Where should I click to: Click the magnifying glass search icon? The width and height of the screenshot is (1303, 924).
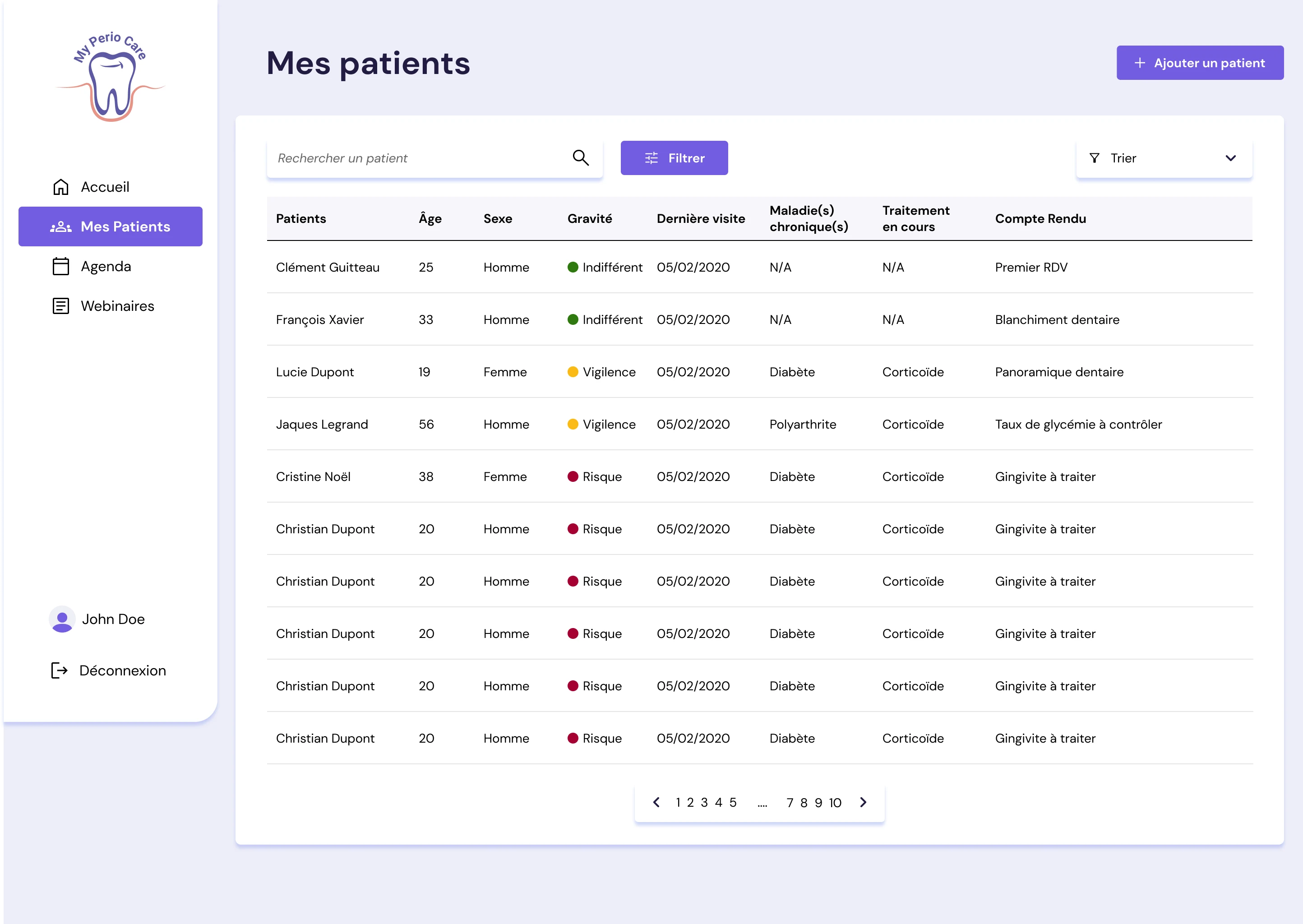pyautogui.click(x=580, y=157)
